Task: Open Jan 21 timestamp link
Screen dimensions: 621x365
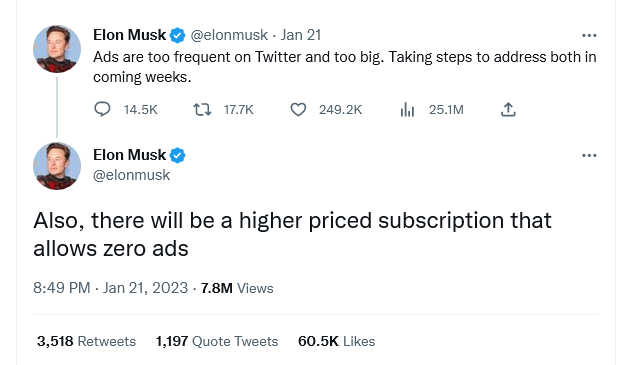Action: (x=301, y=35)
